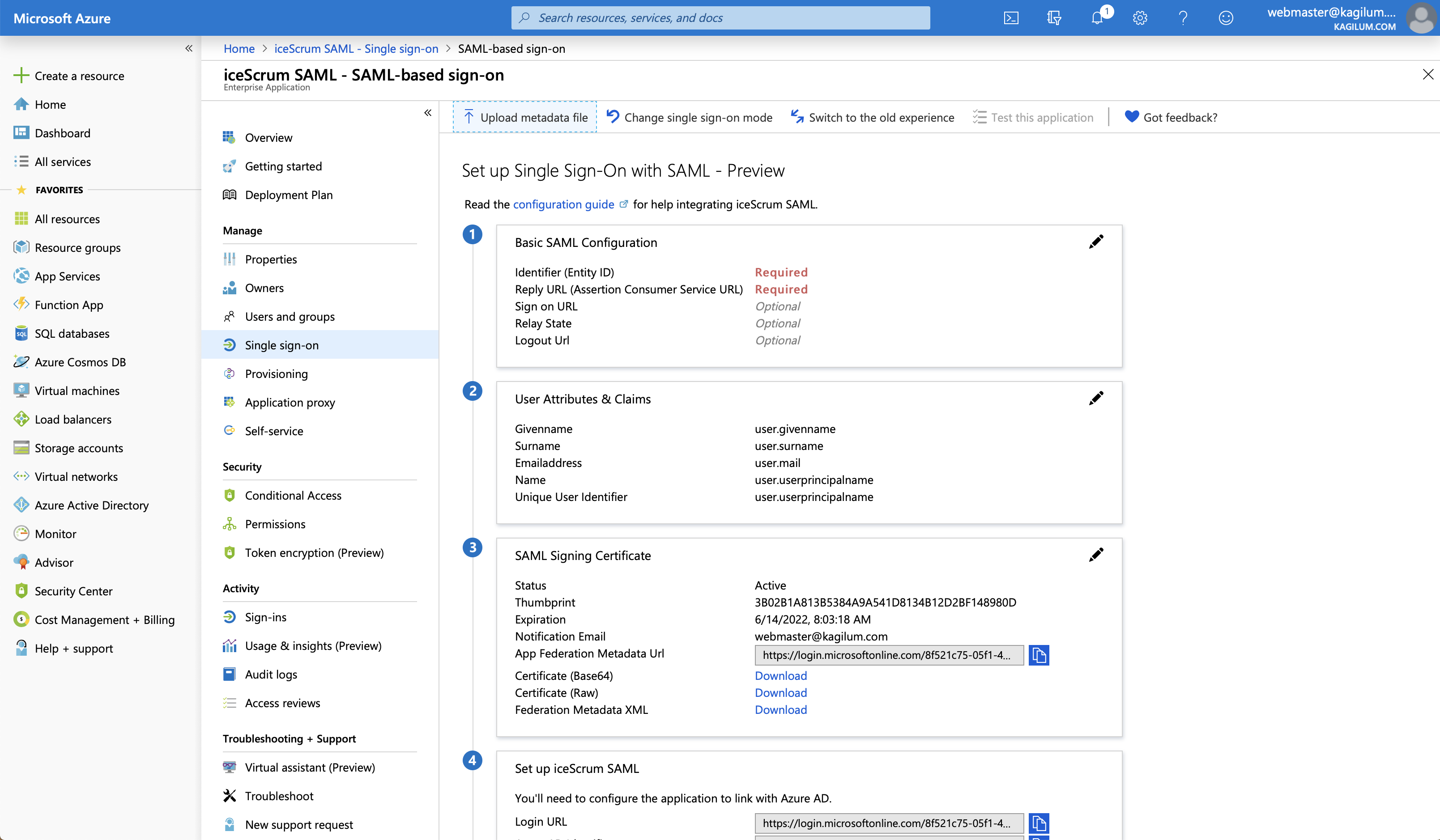Click Test this application
The width and height of the screenshot is (1440, 840).
point(1033,117)
